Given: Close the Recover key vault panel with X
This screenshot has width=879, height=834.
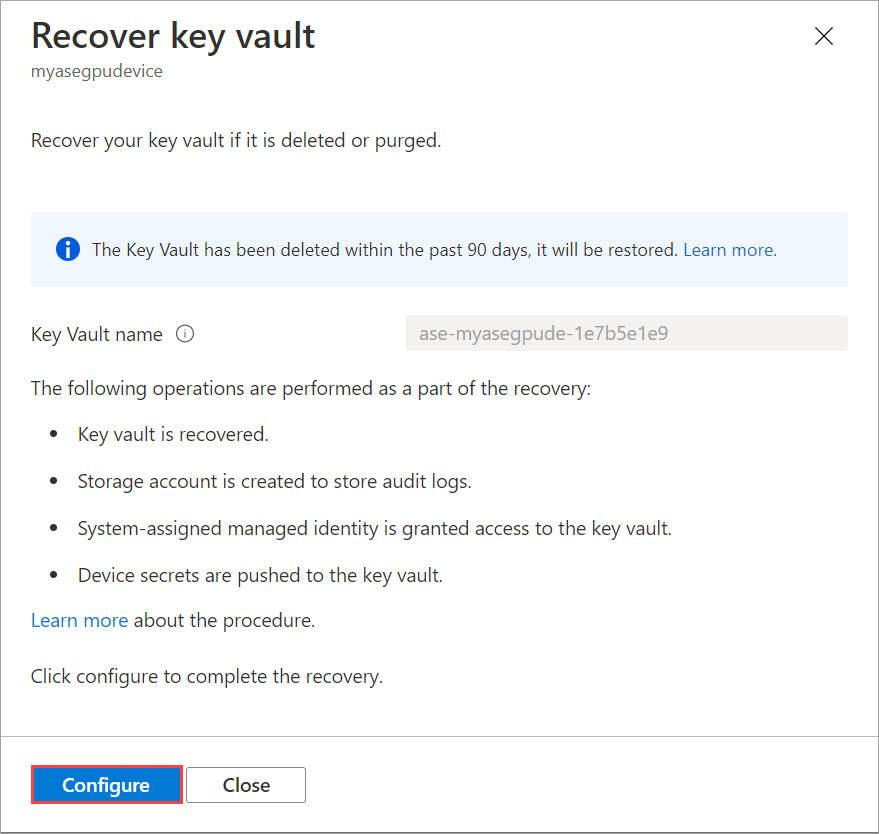Looking at the screenshot, I should (x=824, y=37).
